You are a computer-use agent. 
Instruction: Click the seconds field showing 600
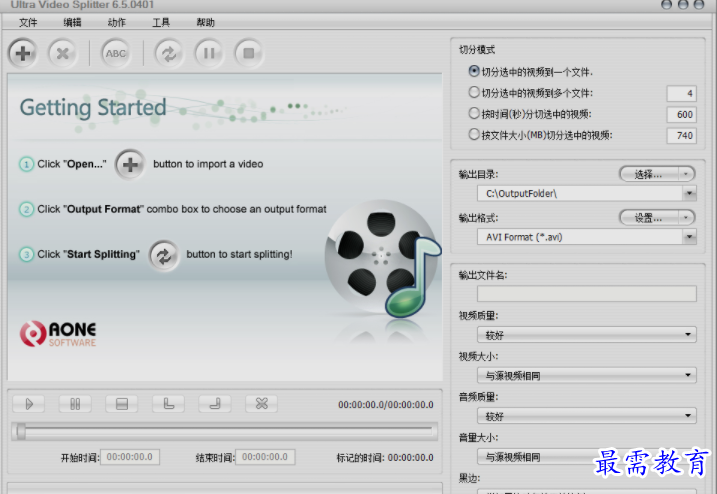tap(681, 114)
